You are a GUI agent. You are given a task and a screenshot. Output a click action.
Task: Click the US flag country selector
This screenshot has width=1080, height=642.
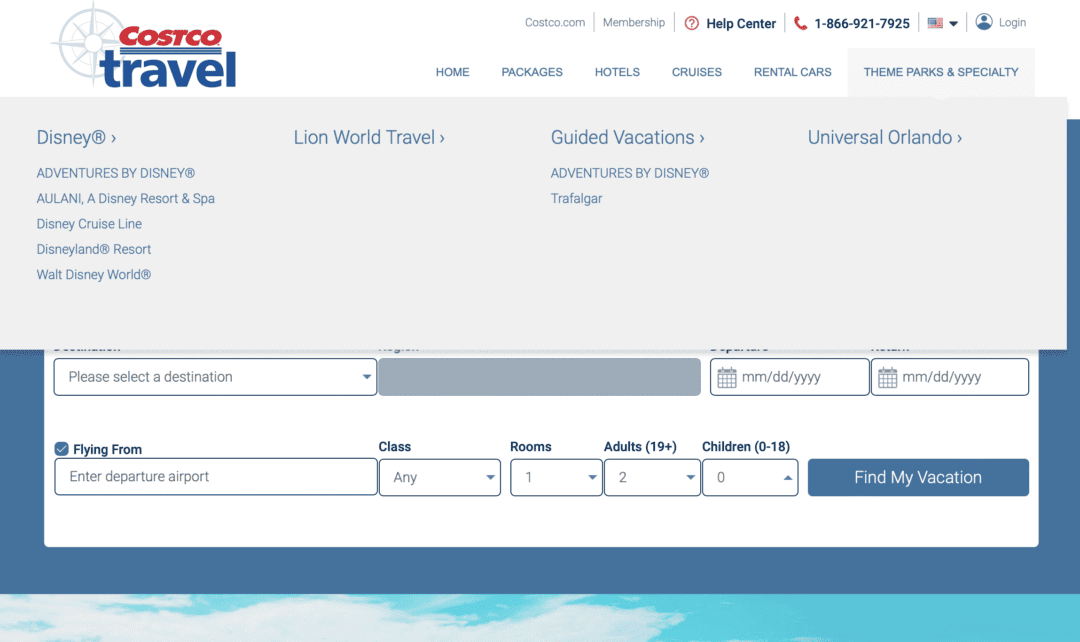pyautogui.click(x=942, y=23)
